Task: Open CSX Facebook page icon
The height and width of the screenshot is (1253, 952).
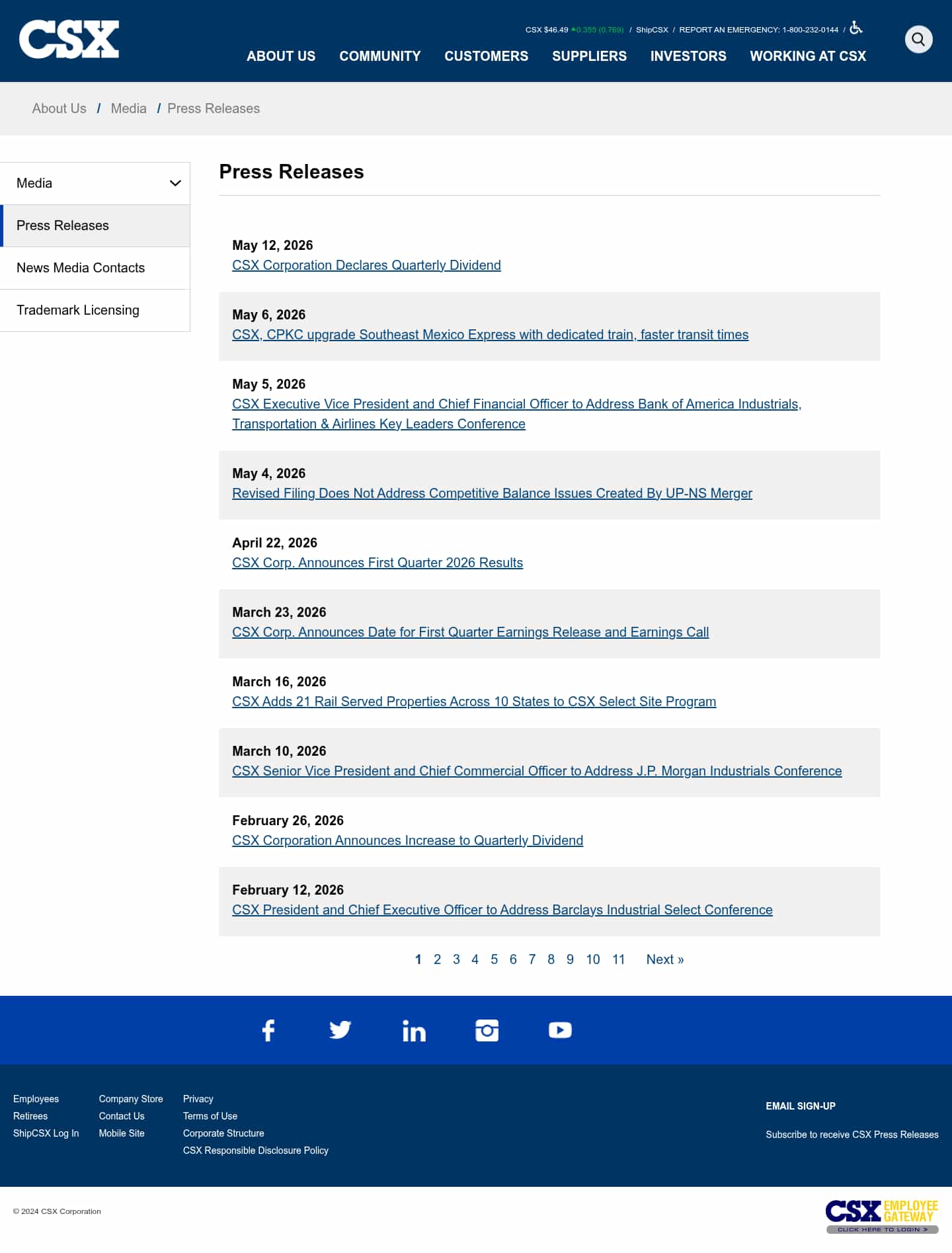Action: point(268,1030)
